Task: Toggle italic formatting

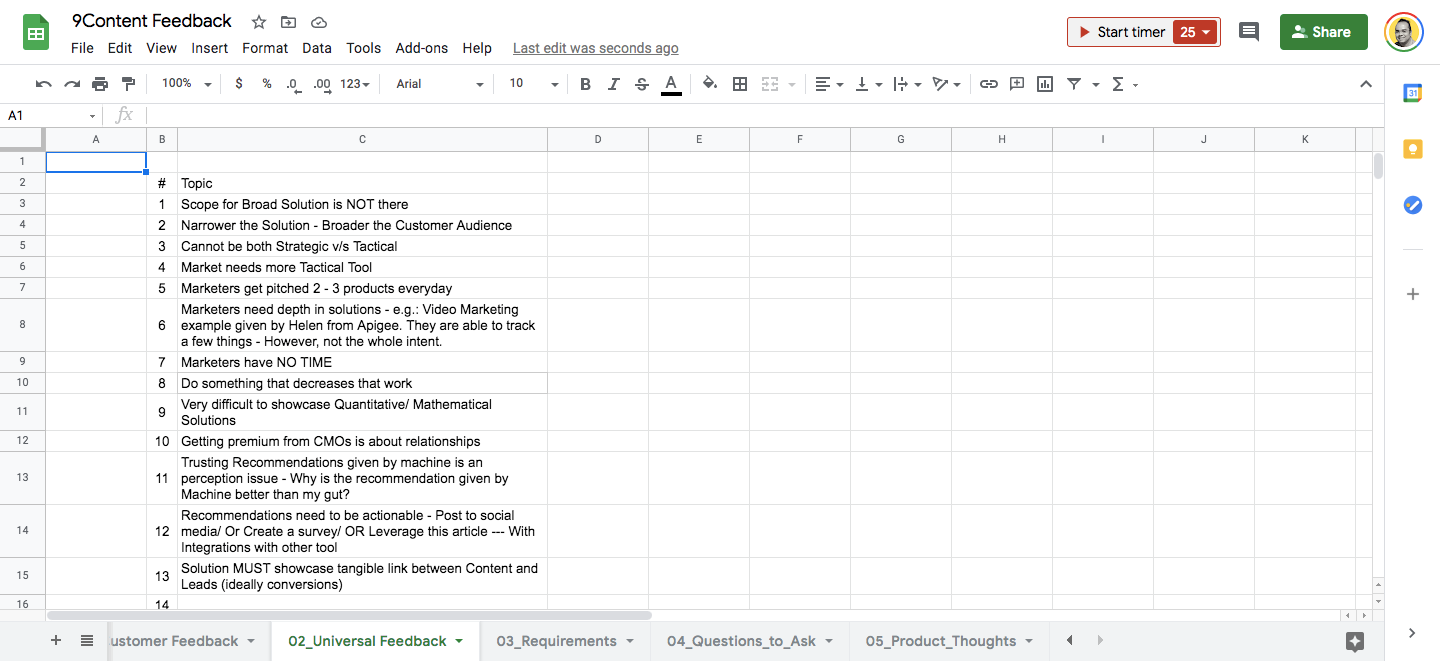Action: pyautogui.click(x=614, y=84)
